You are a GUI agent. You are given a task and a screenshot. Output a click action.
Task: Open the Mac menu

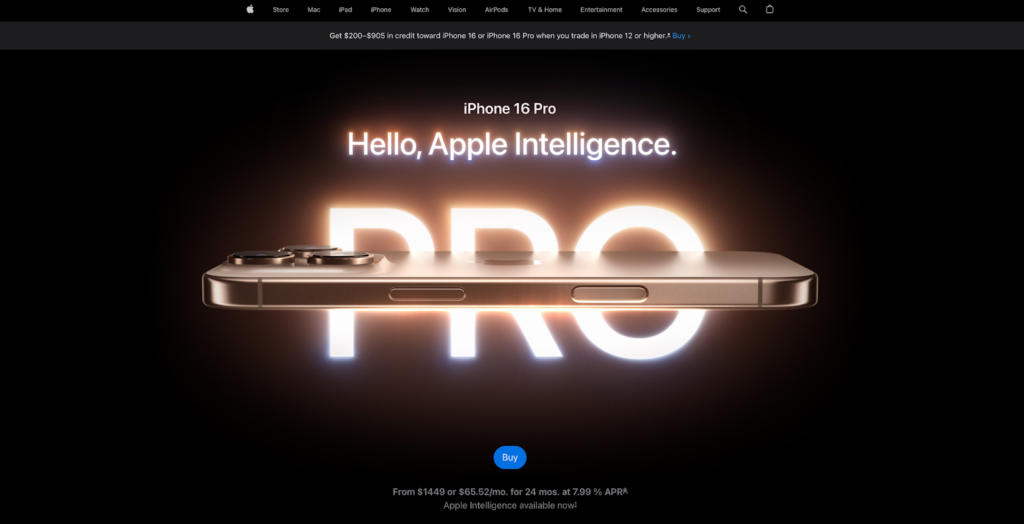tap(313, 10)
